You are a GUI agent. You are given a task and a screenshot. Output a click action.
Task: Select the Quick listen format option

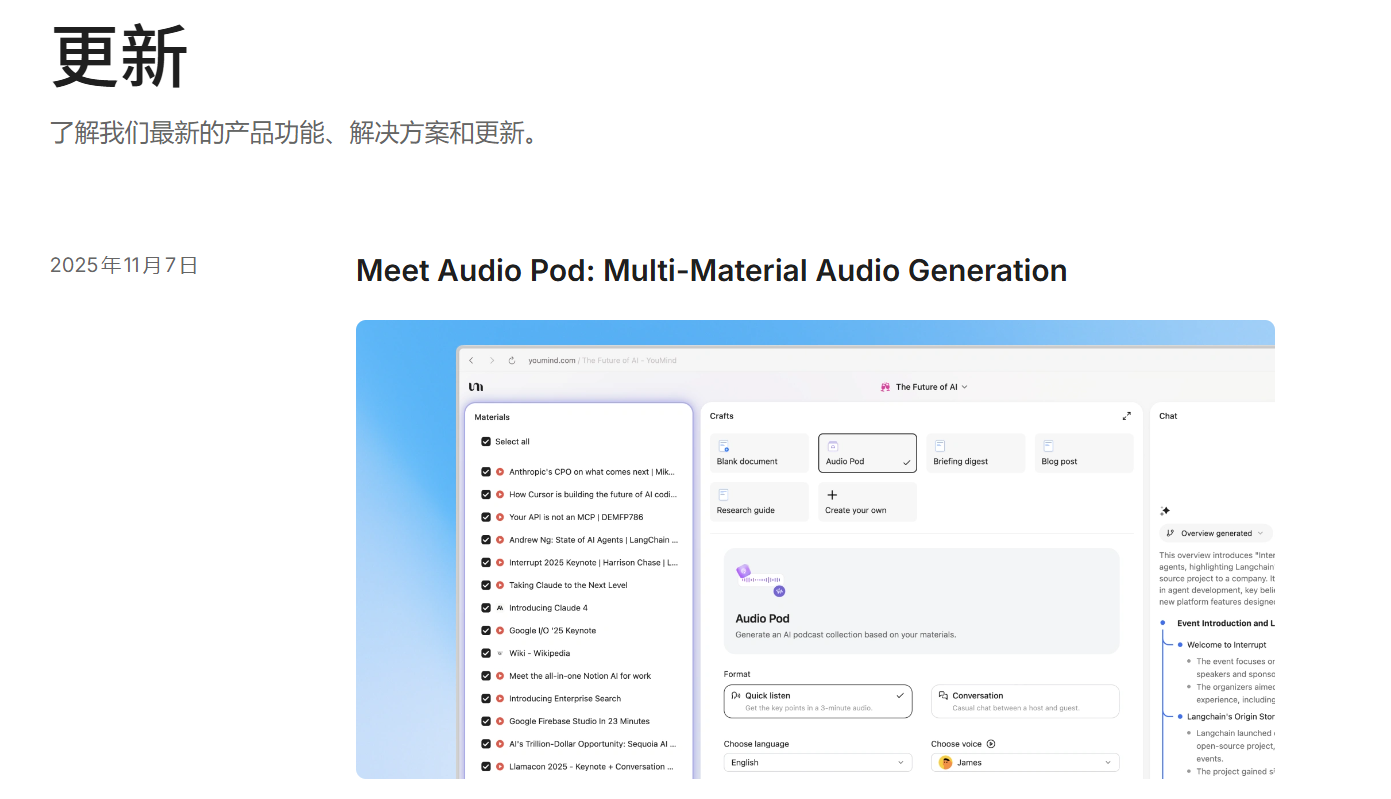pos(818,701)
